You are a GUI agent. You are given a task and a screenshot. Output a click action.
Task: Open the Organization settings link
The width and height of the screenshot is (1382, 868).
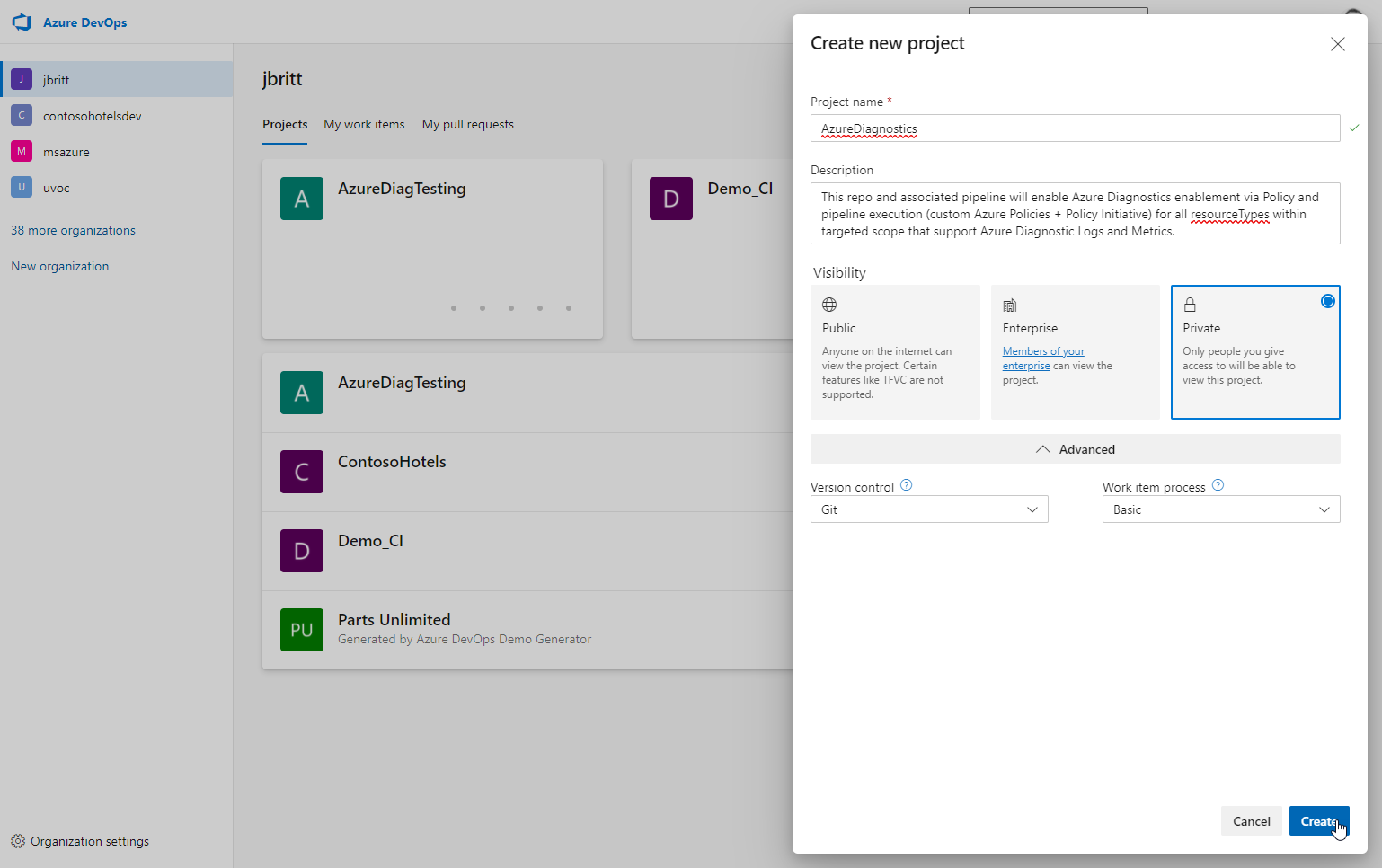[90, 841]
